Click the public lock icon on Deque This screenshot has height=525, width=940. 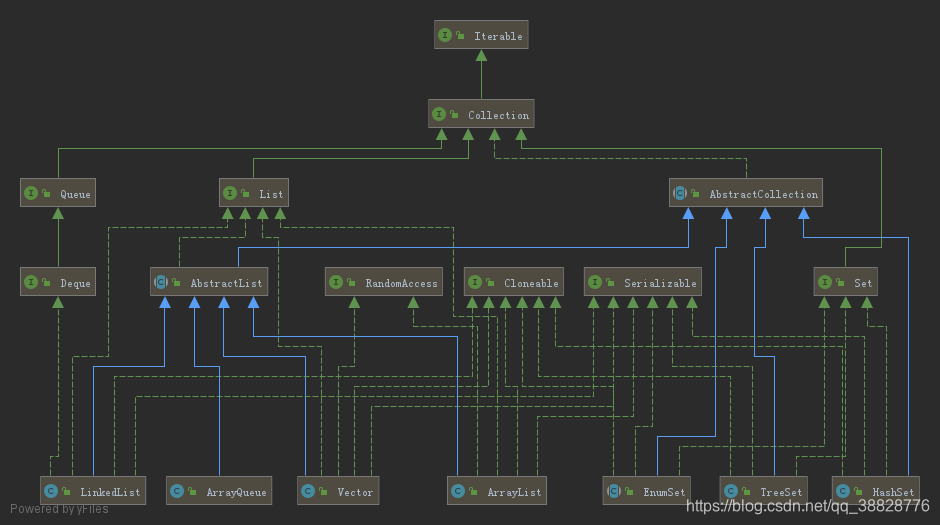(46, 282)
